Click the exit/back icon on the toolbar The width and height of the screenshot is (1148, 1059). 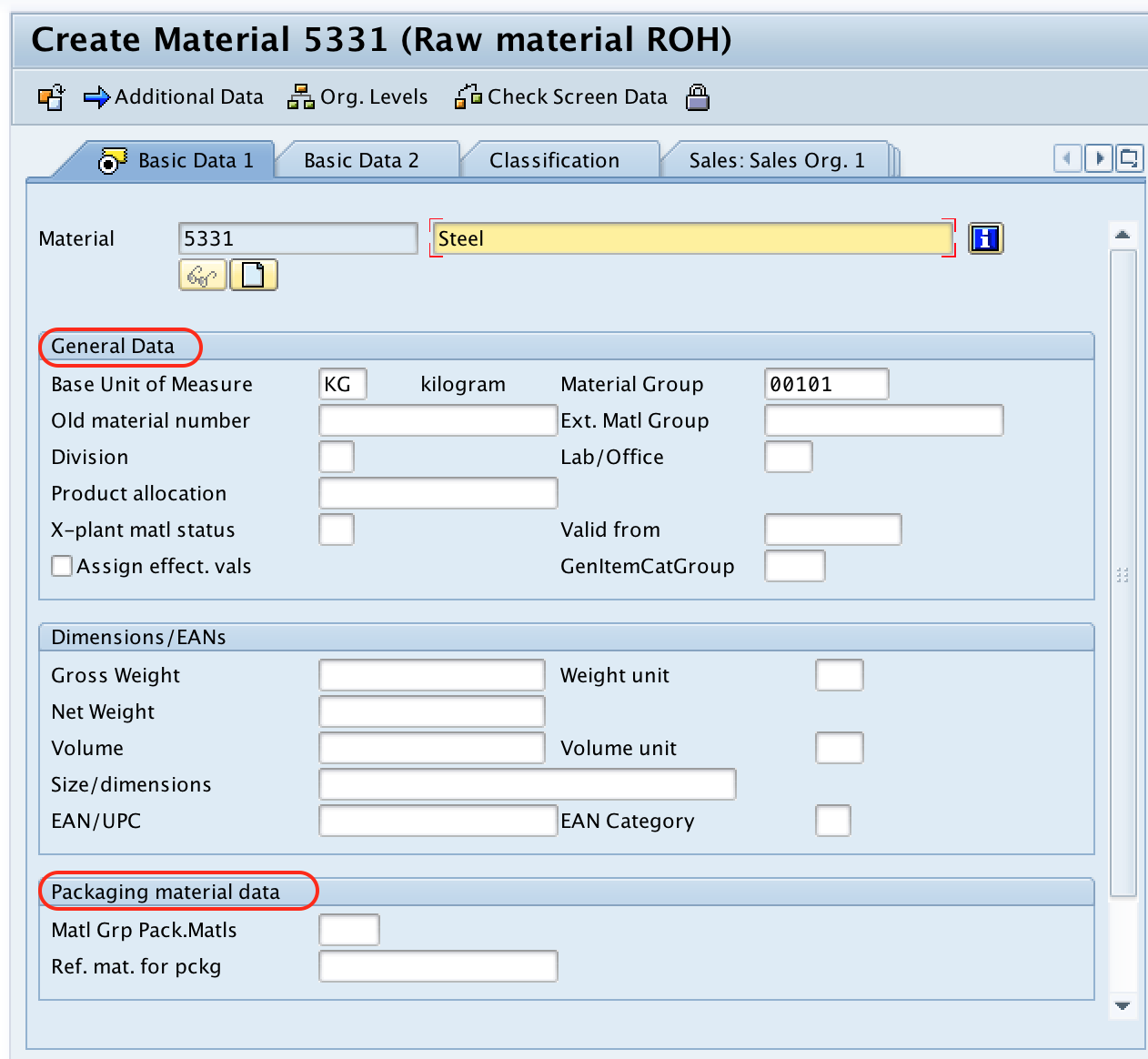coord(52,96)
